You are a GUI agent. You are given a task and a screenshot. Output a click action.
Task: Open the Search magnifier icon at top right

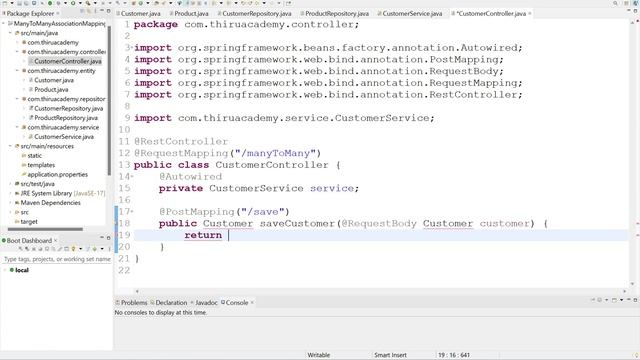(x=615, y=3)
